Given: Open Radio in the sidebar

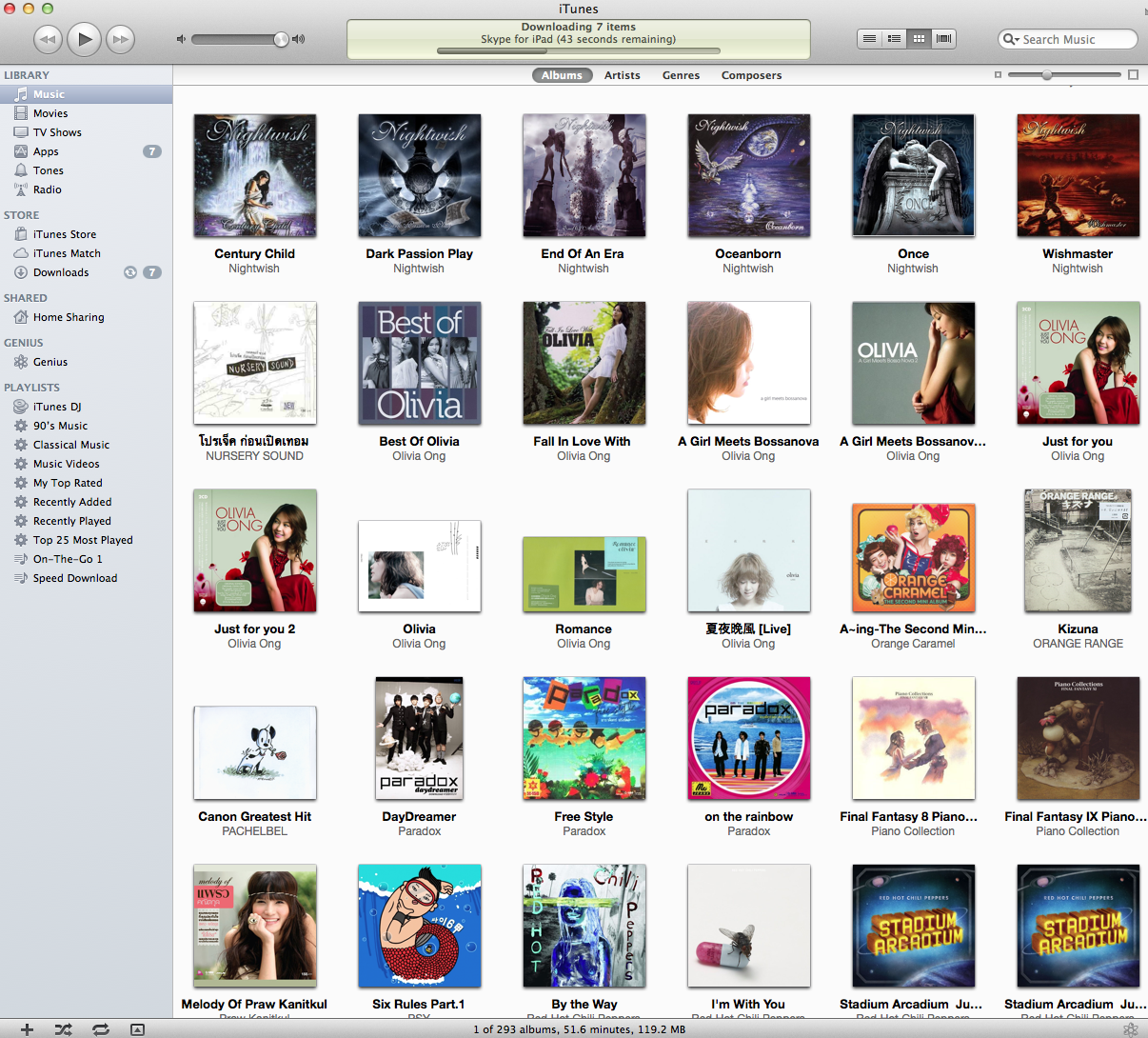Looking at the screenshot, I should pos(86,190).
